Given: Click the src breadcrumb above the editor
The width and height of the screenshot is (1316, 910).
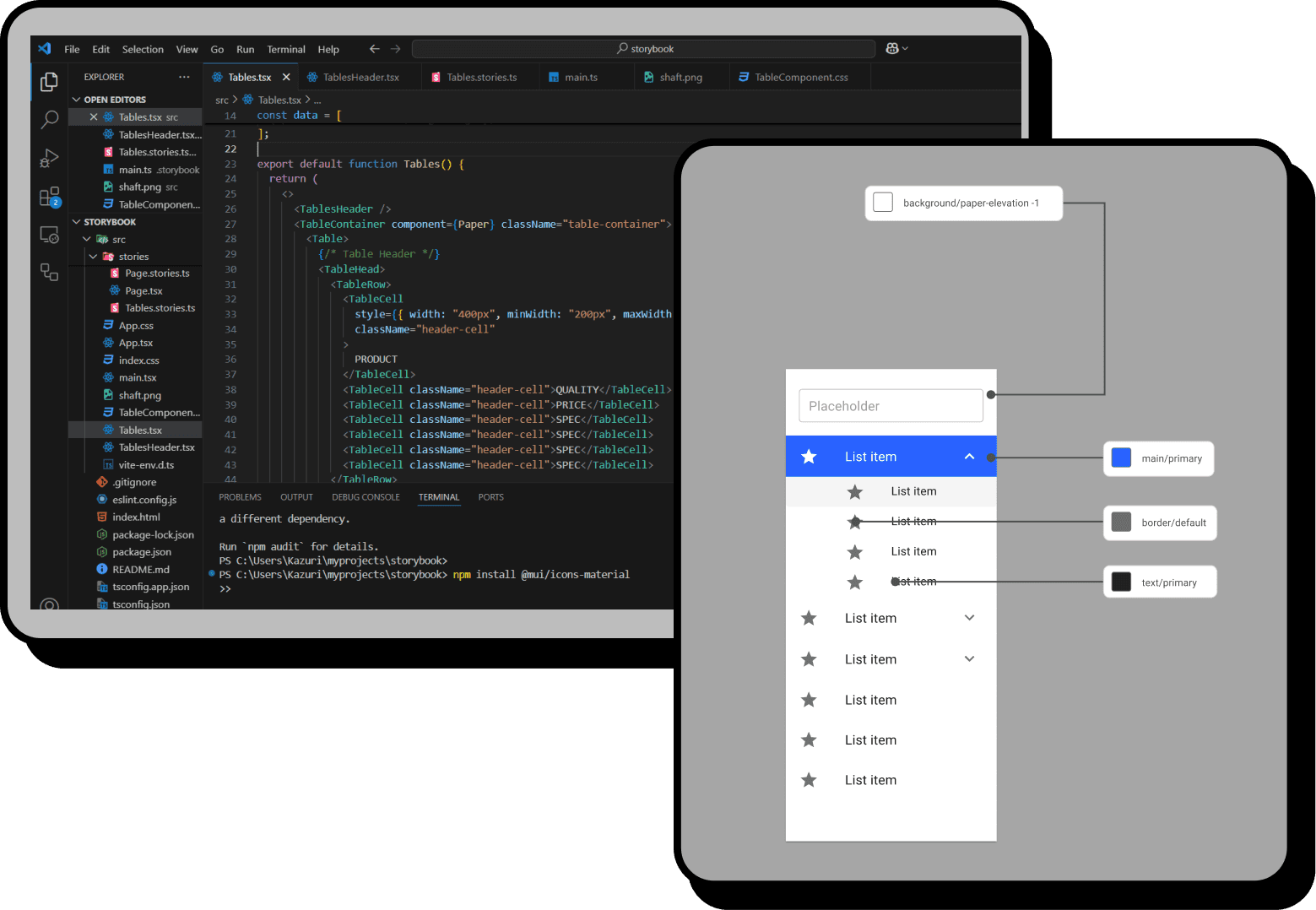Looking at the screenshot, I should pyautogui.click(x=222, y=100).
